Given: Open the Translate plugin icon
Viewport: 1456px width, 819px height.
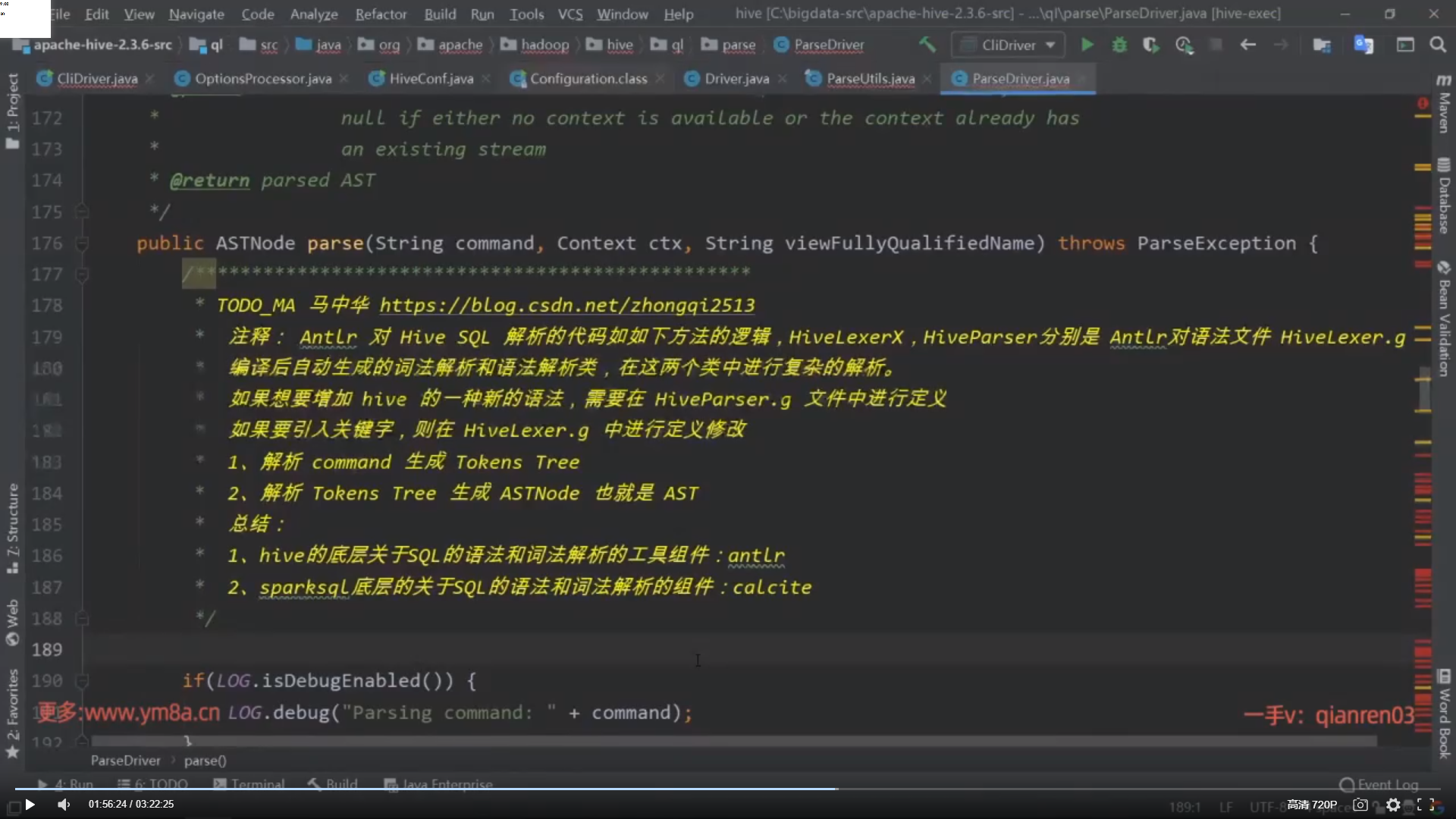Looking at the screenshot, I should tap(1363, 45).
